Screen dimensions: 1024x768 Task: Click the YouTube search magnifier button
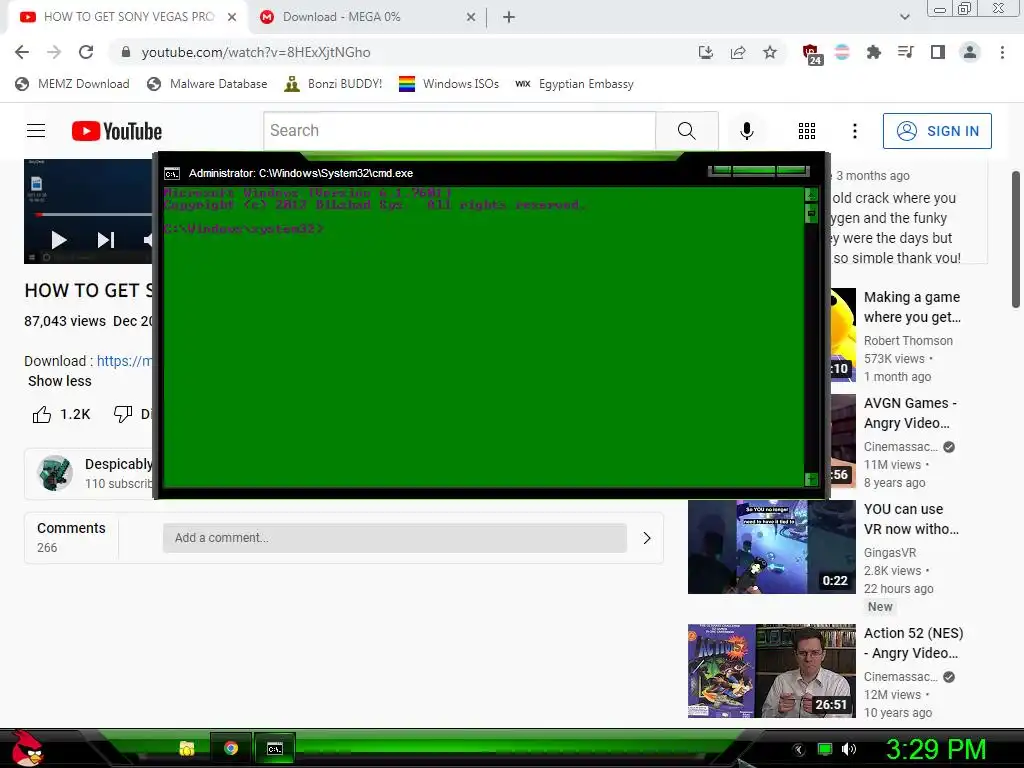tap(686, 131)
